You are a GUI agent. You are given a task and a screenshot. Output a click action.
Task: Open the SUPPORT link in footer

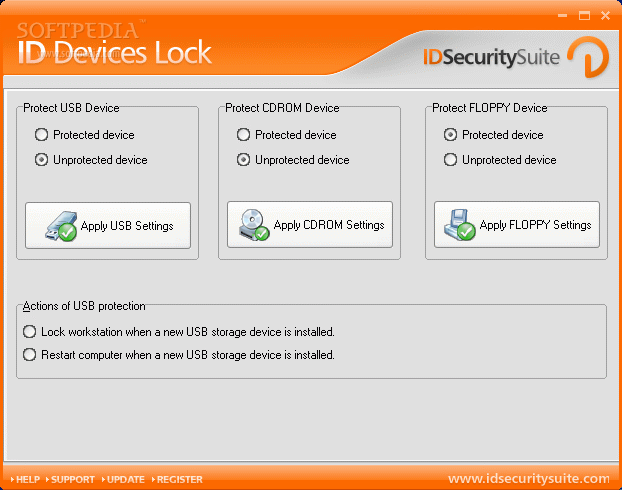70,479
